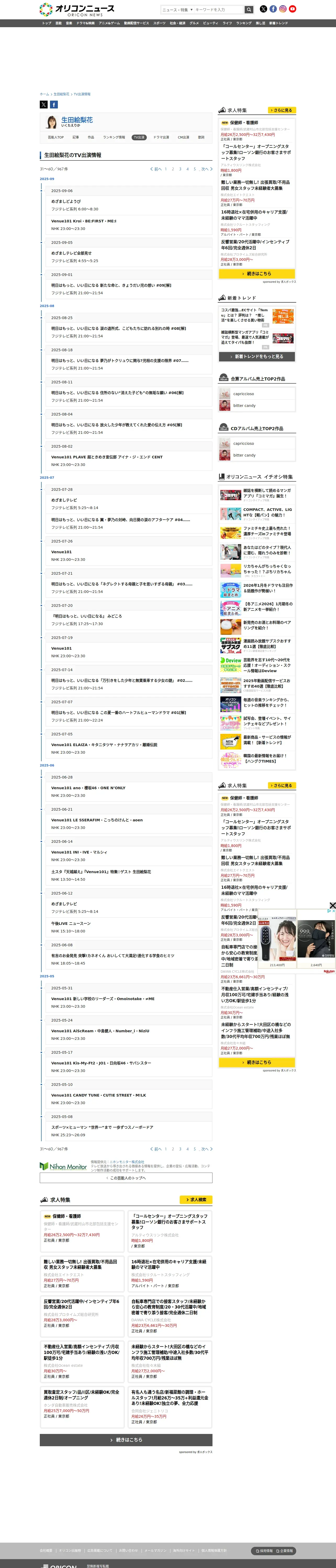Open the ニュース・特集 search category dropdown

[177, 10]
